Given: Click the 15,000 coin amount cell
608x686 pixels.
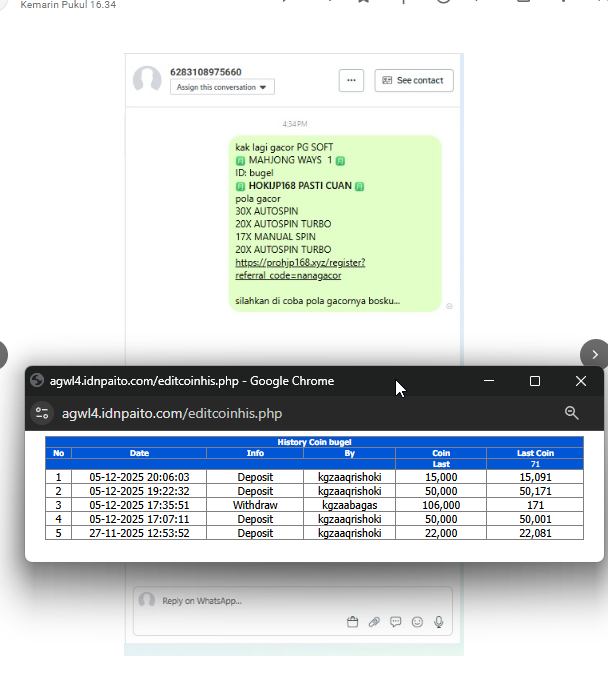Looking at the screenshot, I should pos(441,477).
